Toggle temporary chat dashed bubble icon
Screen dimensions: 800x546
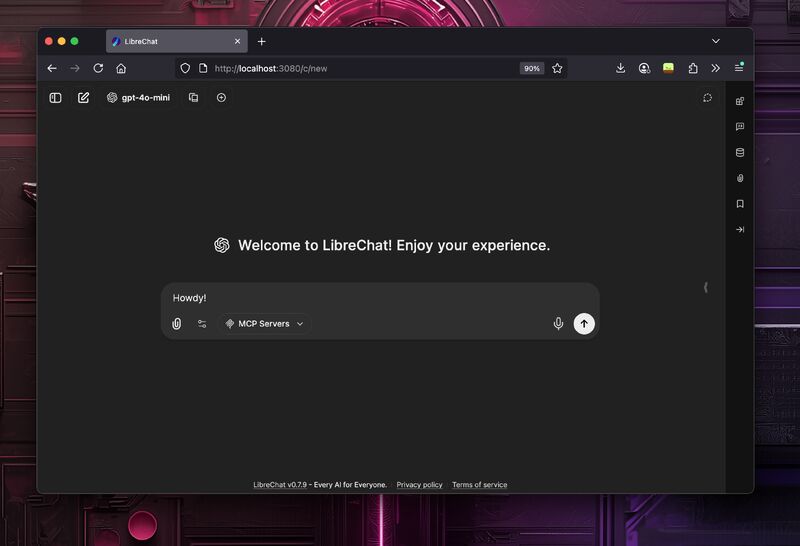point(707,97)
